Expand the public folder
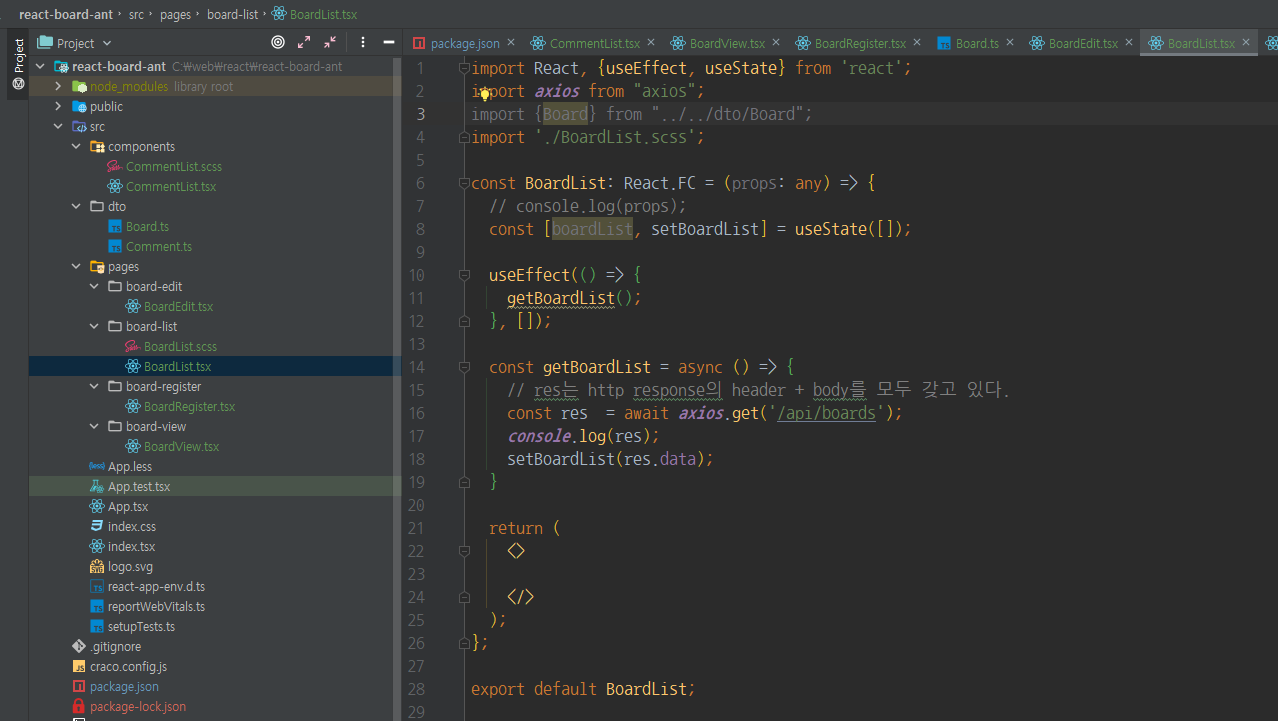The height and width of the screenshot is (721, 1278). click(58, 107)
